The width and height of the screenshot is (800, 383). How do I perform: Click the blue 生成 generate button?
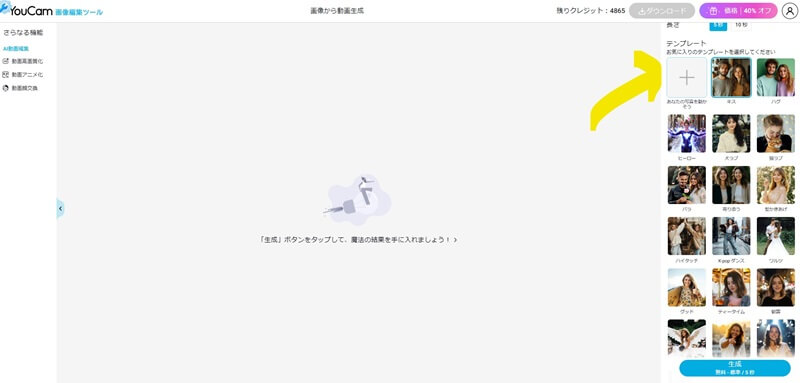(735, 368)
